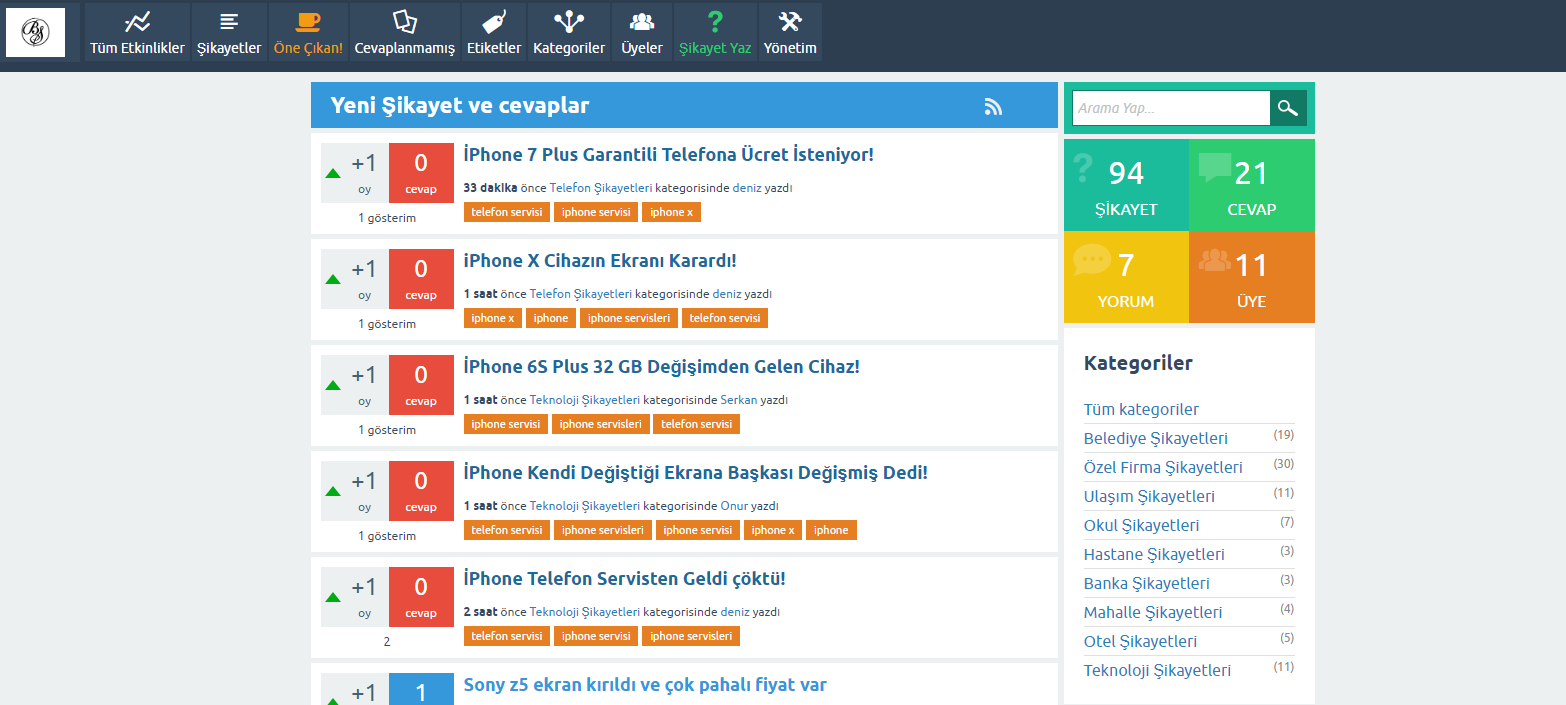The image size is (1566, 705).
Task: Open Tüm Etkinlikler in the top menu
Action: pyautogui.click(x=137, y=32)
